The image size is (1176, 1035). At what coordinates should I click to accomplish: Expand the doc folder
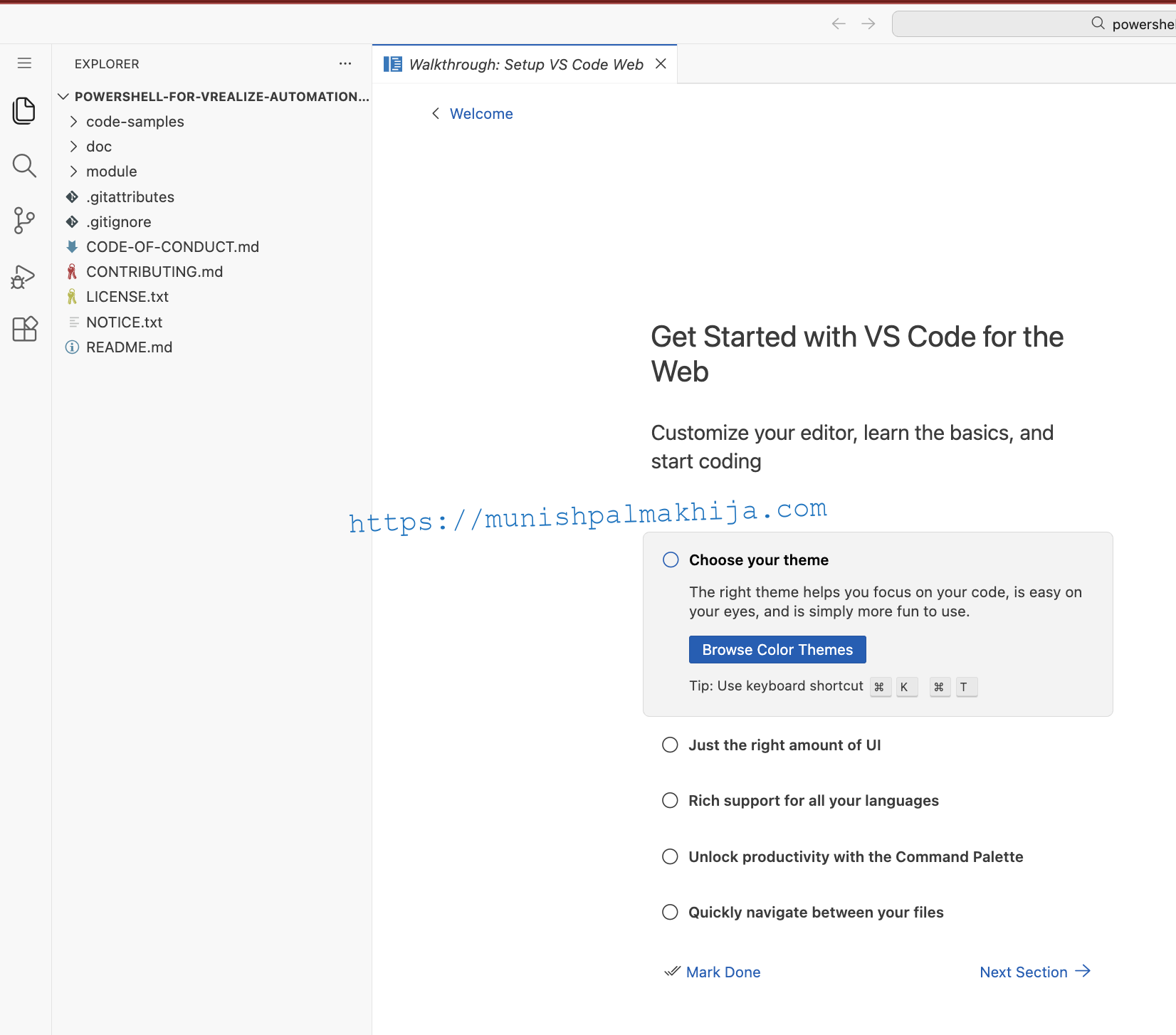(99, 147)
